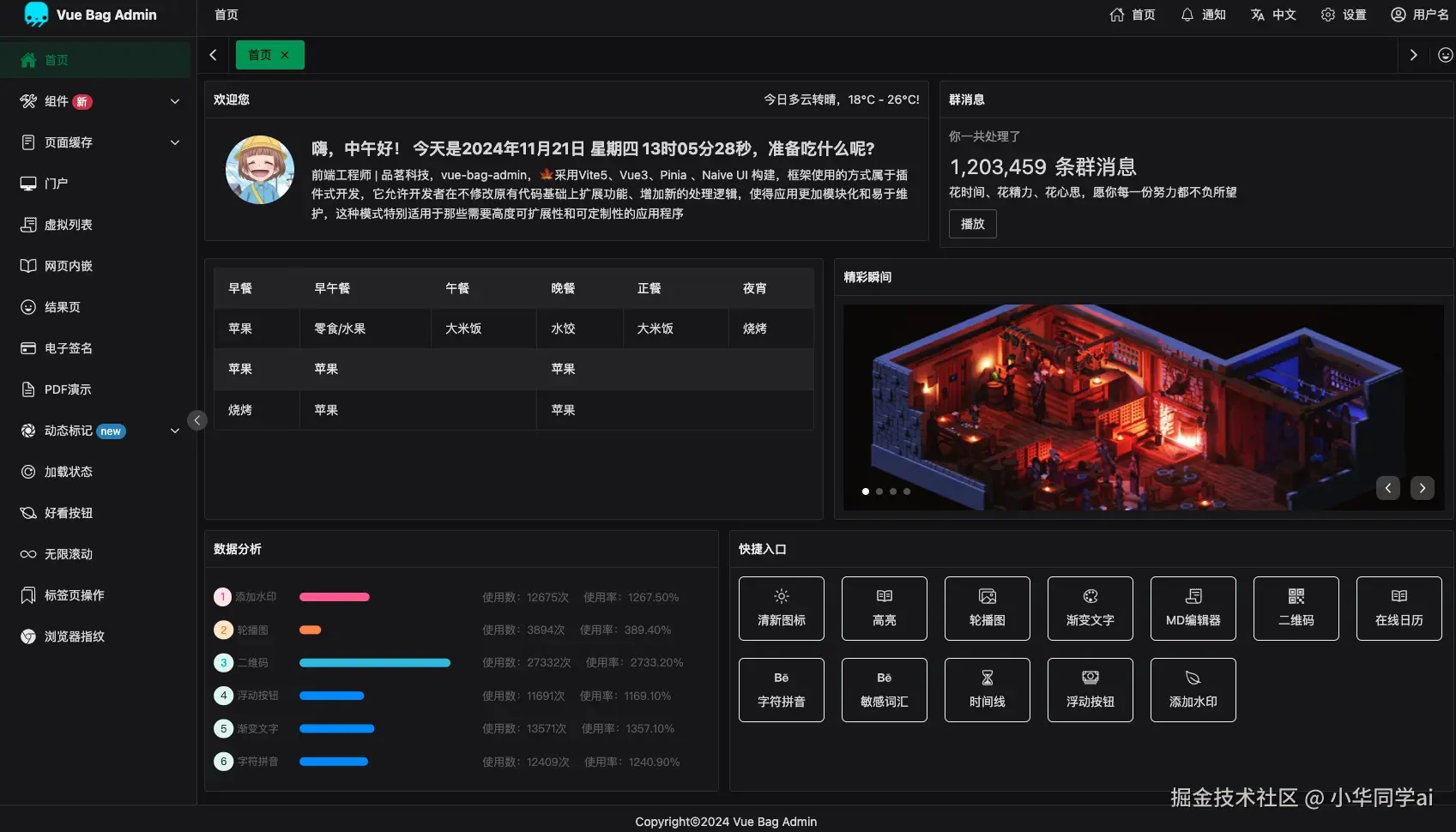Click the user profile icon

pos(1398,15)
